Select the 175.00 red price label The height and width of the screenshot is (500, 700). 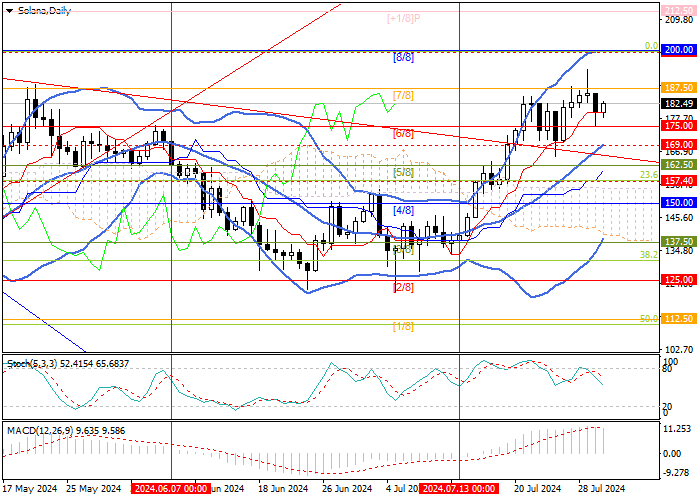pos(678,126)
